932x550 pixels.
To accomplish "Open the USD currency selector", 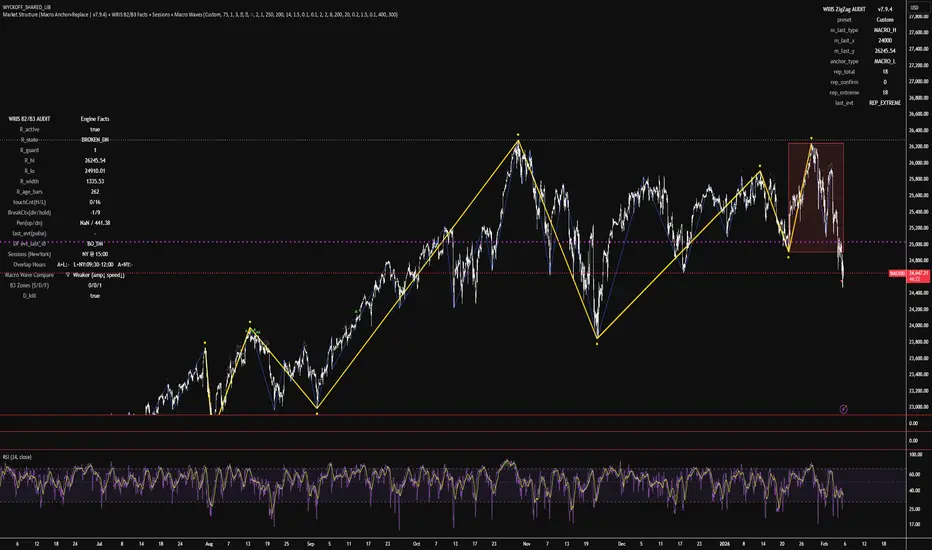I will [x=914, y=8].
